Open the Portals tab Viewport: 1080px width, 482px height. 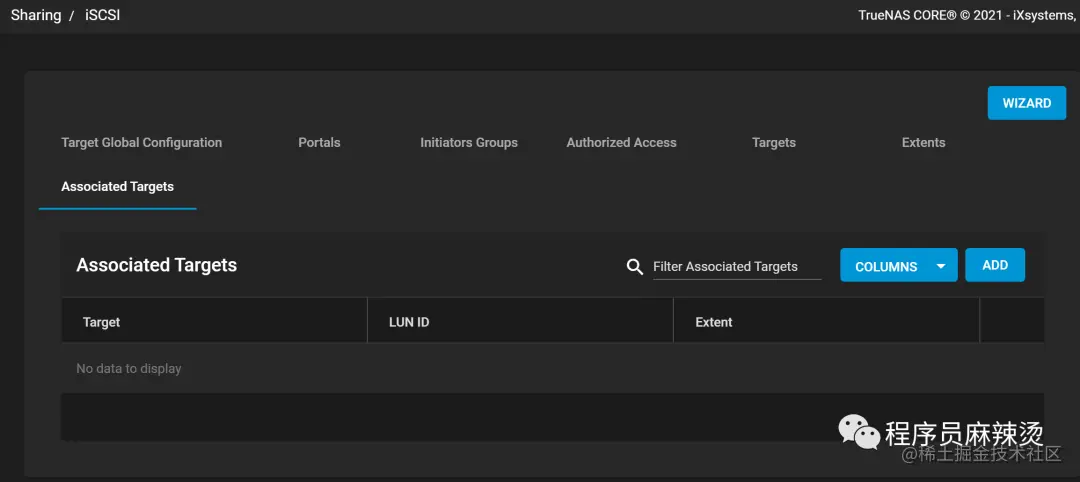(x=320, y=143)
